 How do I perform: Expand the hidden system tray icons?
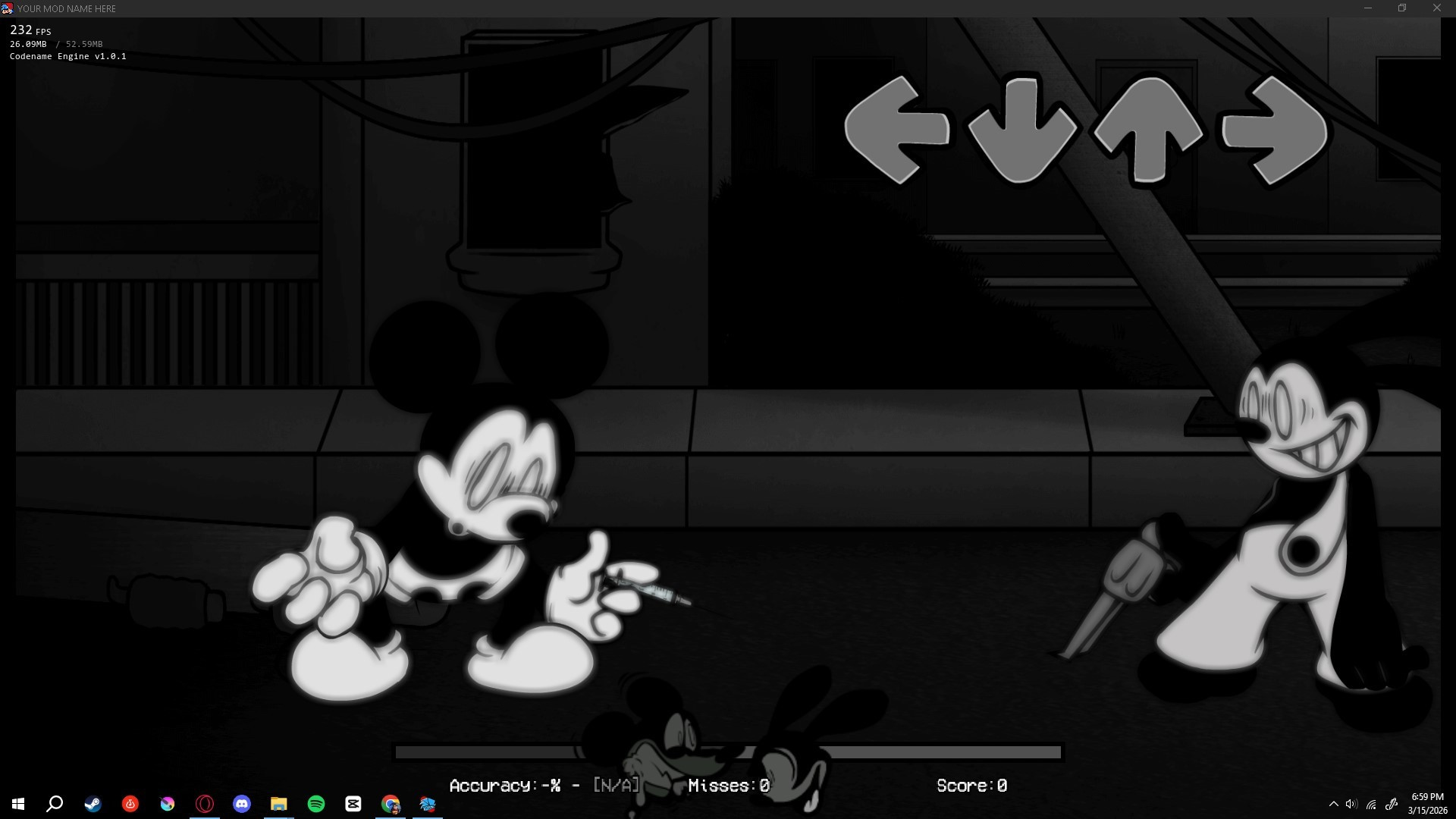pyautogui.click(x=1333, y=804)
